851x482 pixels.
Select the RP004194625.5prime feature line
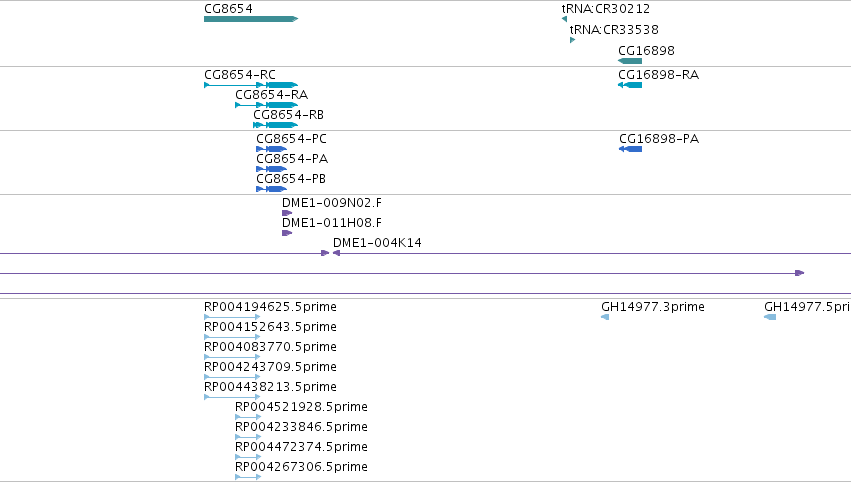coord(232,317)
